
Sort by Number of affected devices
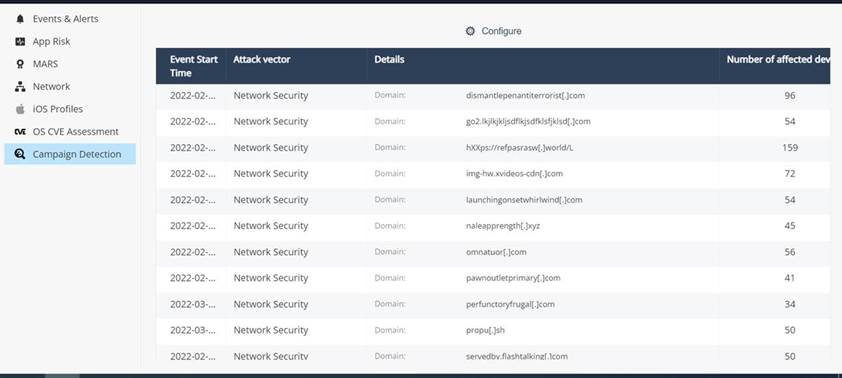(778, 60)
